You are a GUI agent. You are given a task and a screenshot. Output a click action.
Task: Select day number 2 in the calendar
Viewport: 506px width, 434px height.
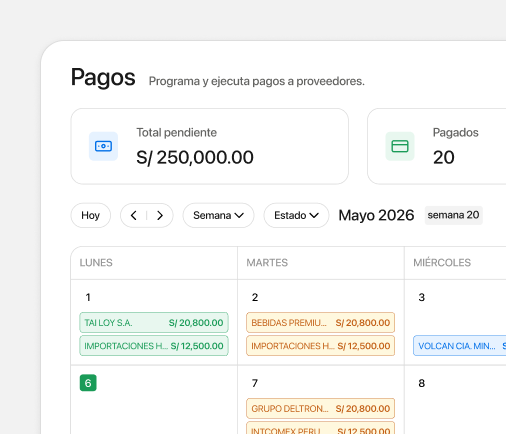255,297
